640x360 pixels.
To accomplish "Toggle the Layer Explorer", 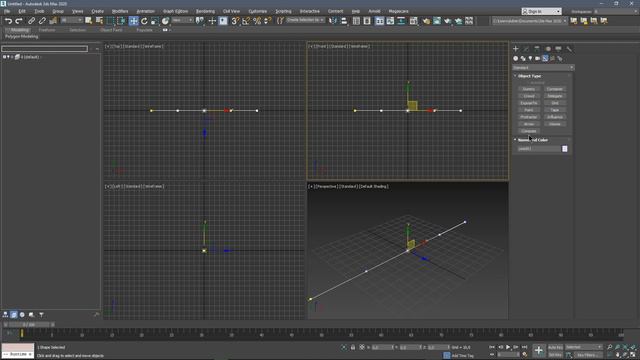I will (367, 20).
